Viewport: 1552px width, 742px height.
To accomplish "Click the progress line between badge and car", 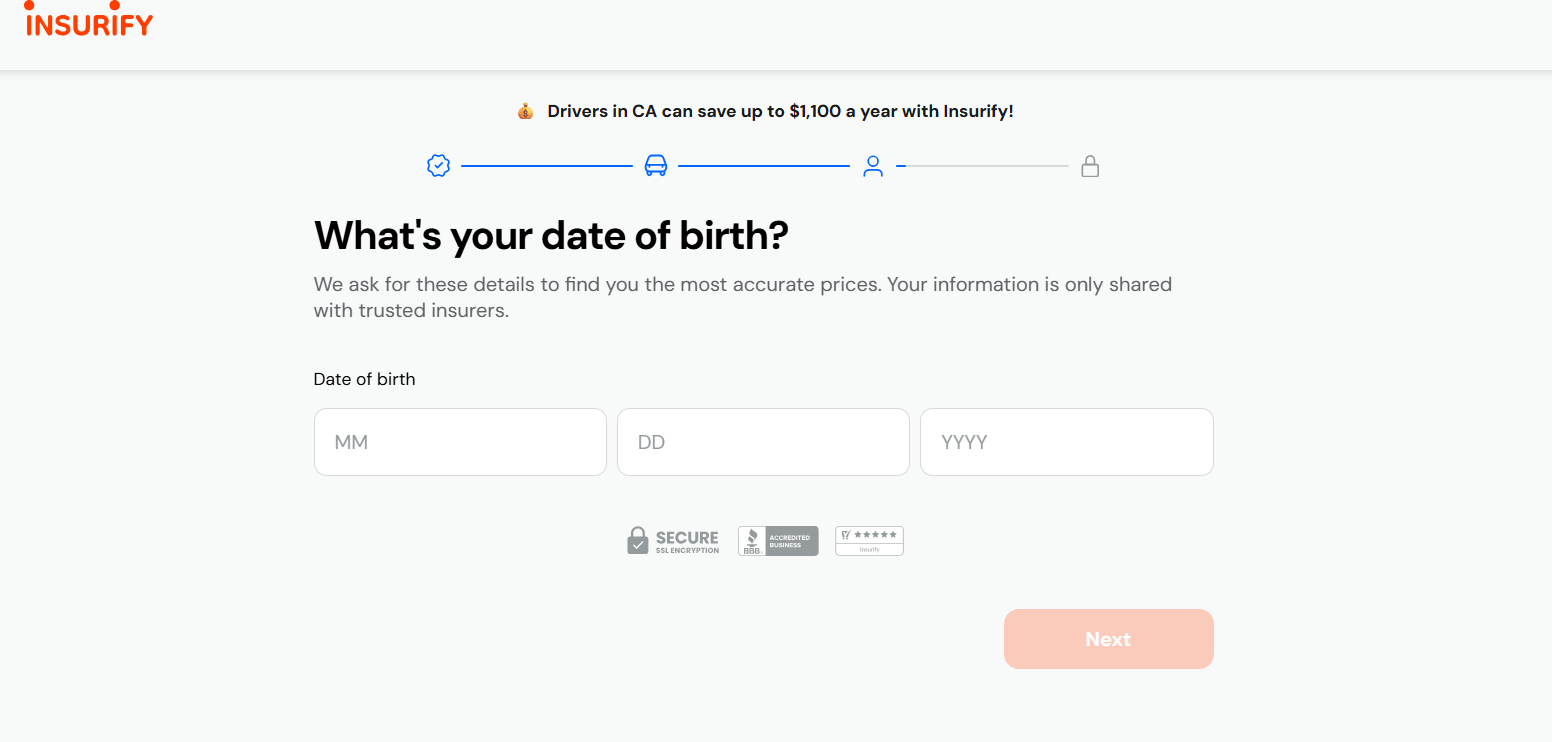I will 547,166.
